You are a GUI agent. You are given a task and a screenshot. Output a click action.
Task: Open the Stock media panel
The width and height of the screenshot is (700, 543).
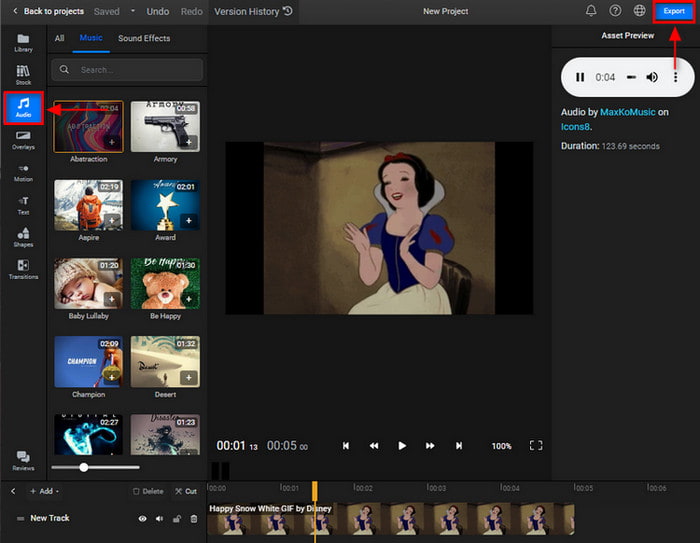coord(23,75)
